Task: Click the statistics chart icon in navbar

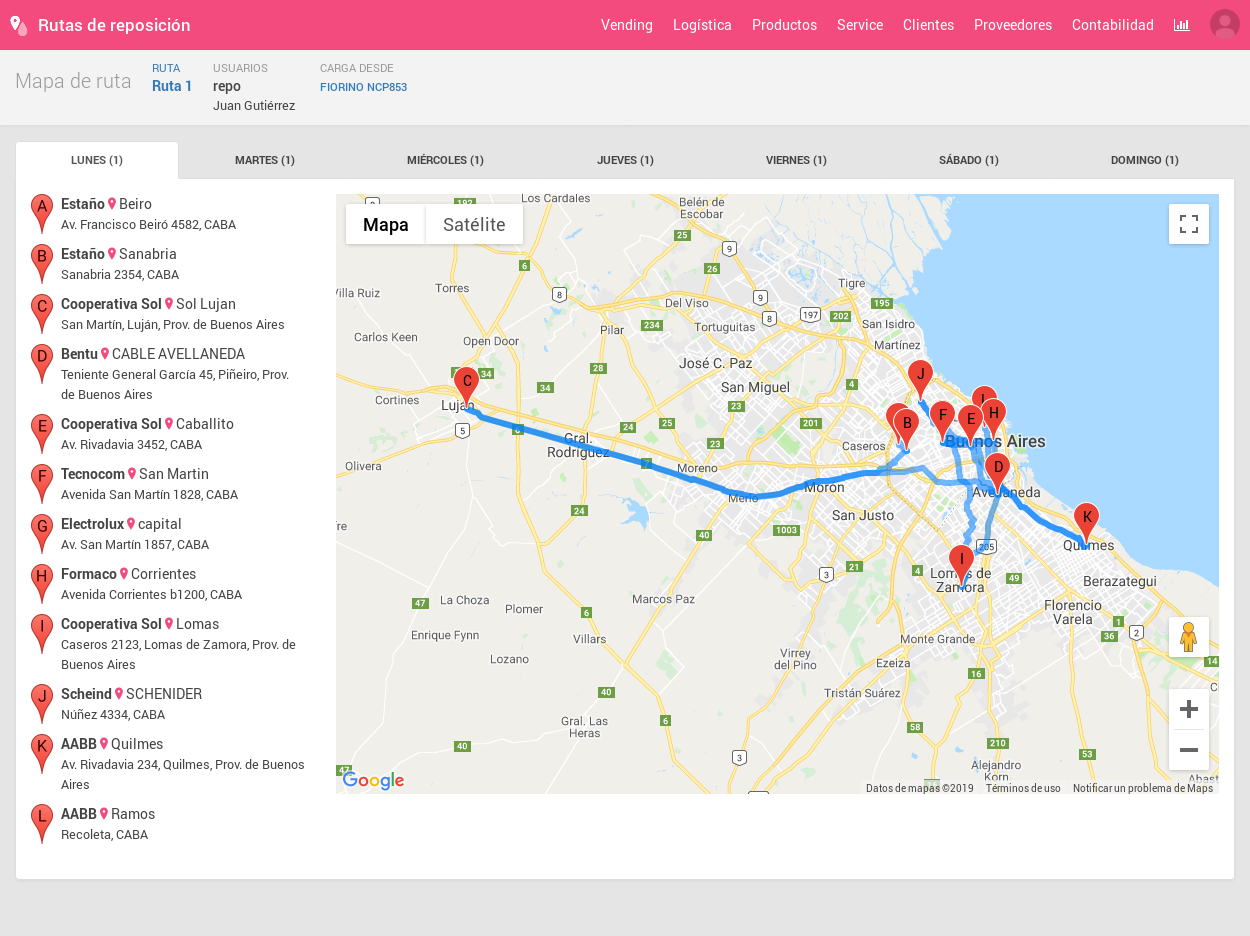Action: 1181,25
